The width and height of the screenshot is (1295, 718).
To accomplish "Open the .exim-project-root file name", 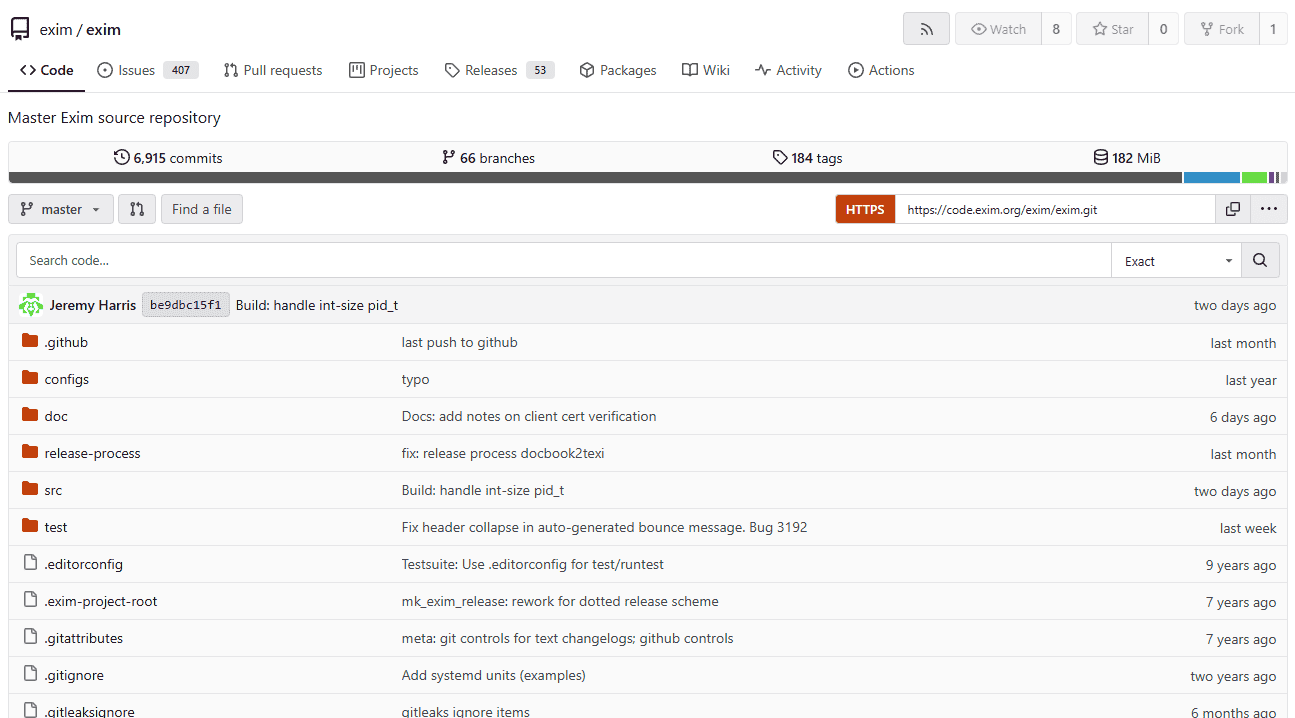I will coord(101,601).
